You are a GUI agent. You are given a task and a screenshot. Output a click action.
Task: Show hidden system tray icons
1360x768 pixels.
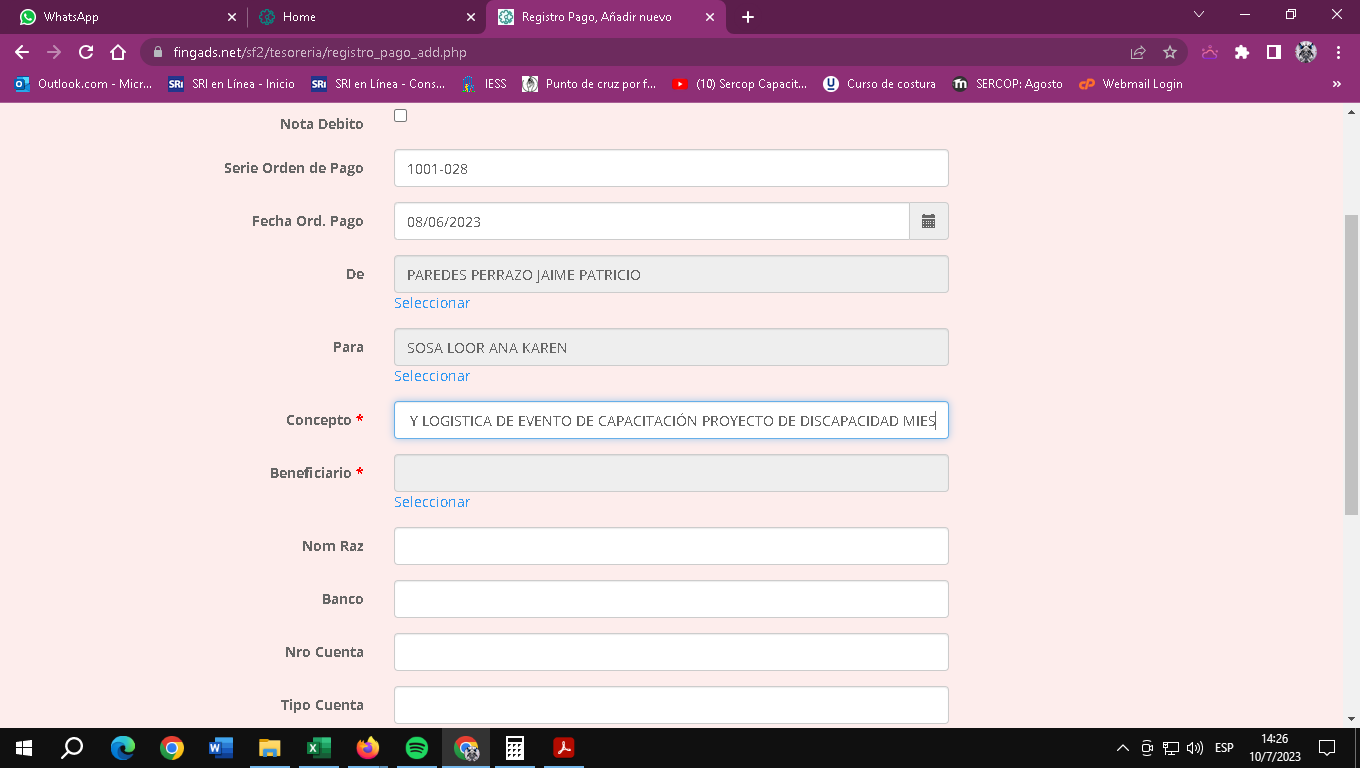(1122, 748)
